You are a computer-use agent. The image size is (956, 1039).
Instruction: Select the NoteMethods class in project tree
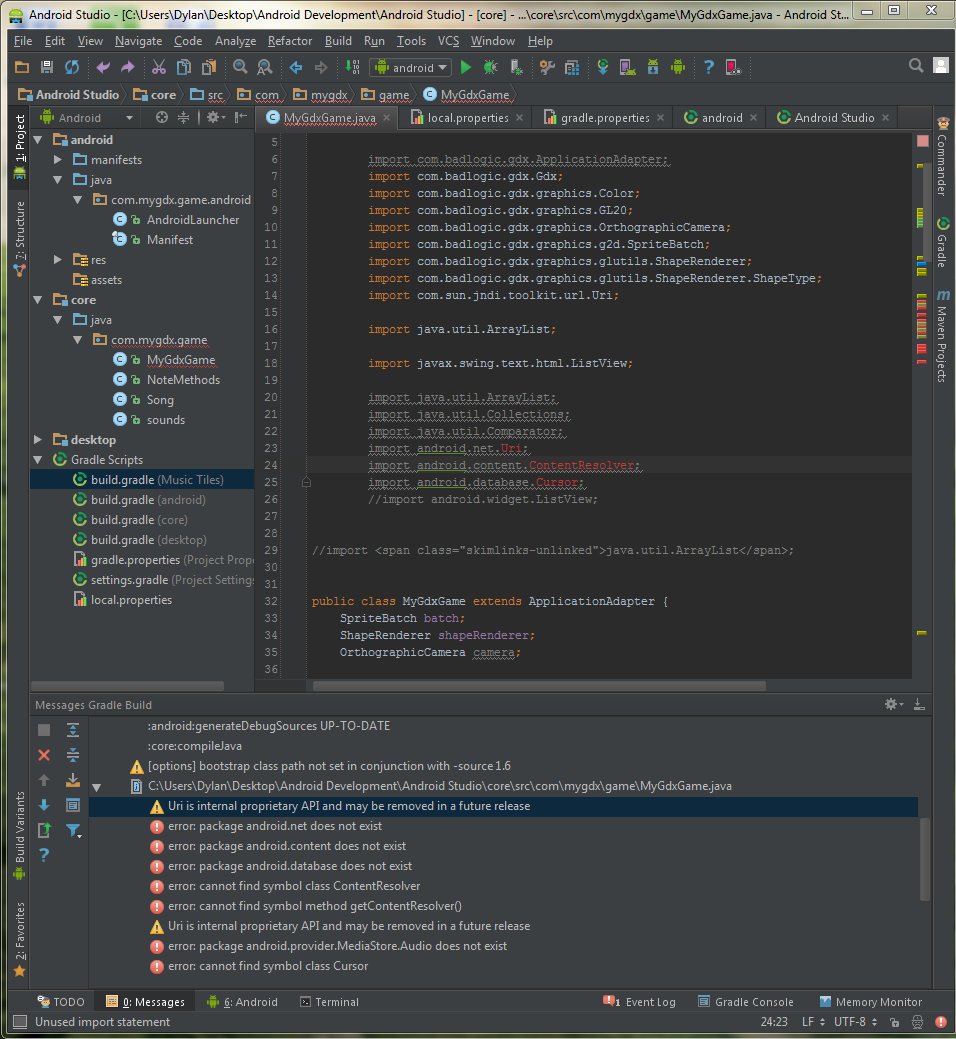coord(183,380)
